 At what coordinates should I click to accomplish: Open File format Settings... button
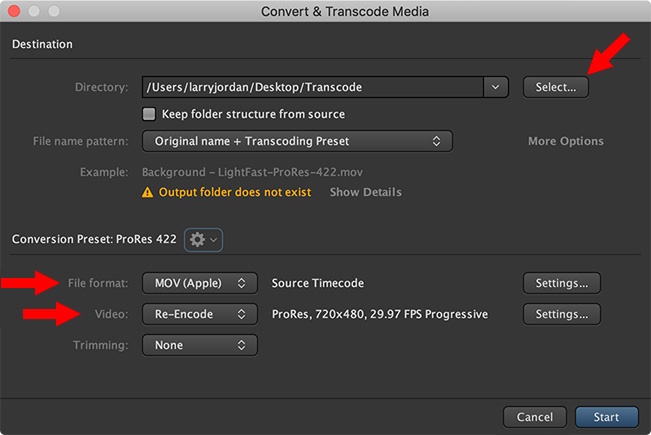(562, 283)
